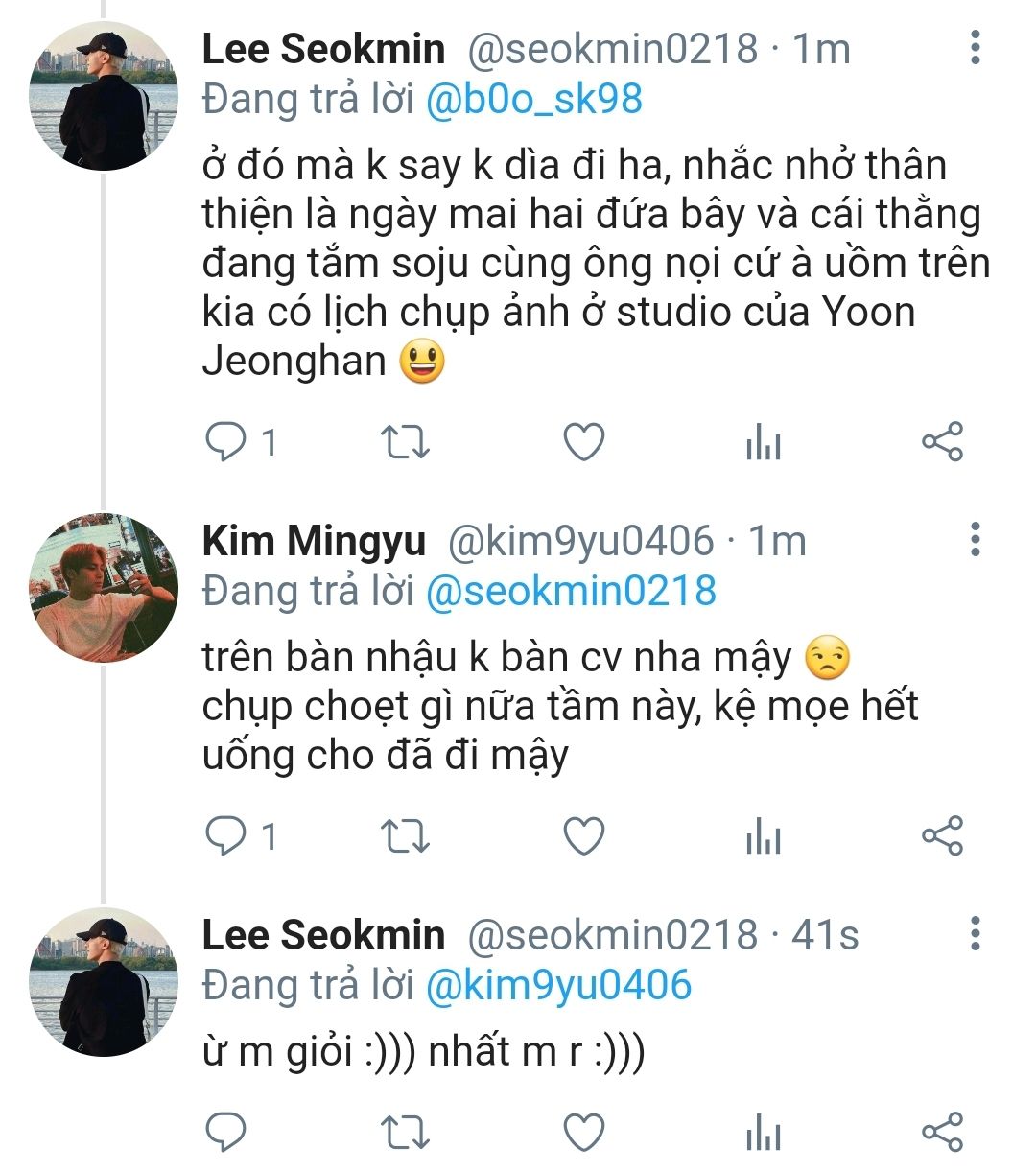View analytics of first Lee Seokmin tweet

pos(763,443)
